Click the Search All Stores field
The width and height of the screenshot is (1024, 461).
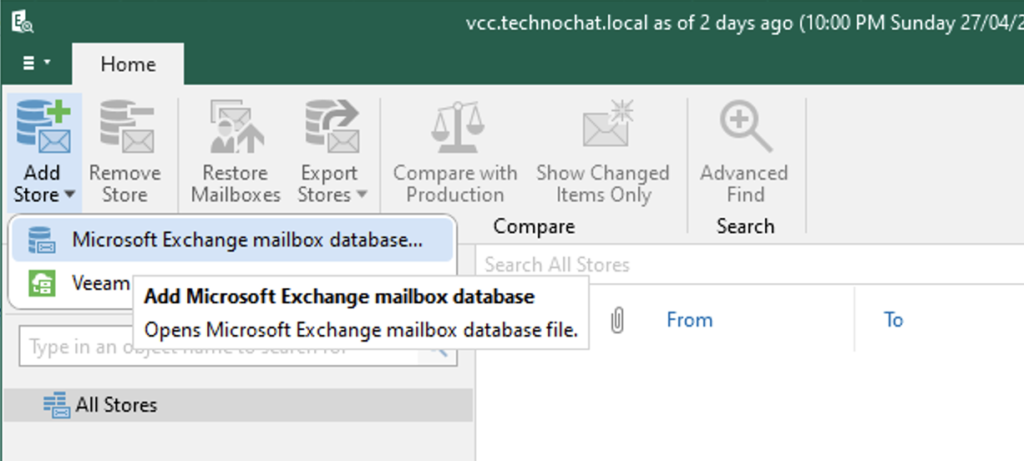[740, 265]
